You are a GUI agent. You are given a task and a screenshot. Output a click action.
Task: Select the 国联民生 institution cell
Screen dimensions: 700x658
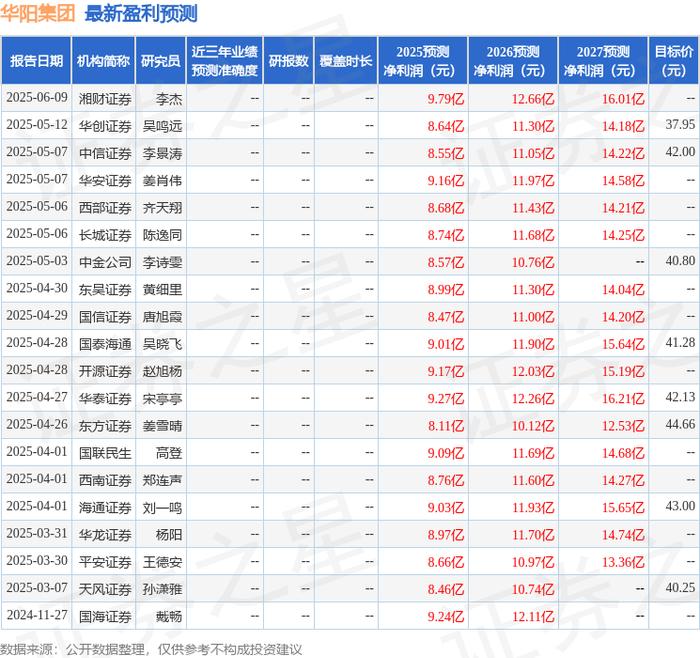pyautogui.click(x=105, y=453)
